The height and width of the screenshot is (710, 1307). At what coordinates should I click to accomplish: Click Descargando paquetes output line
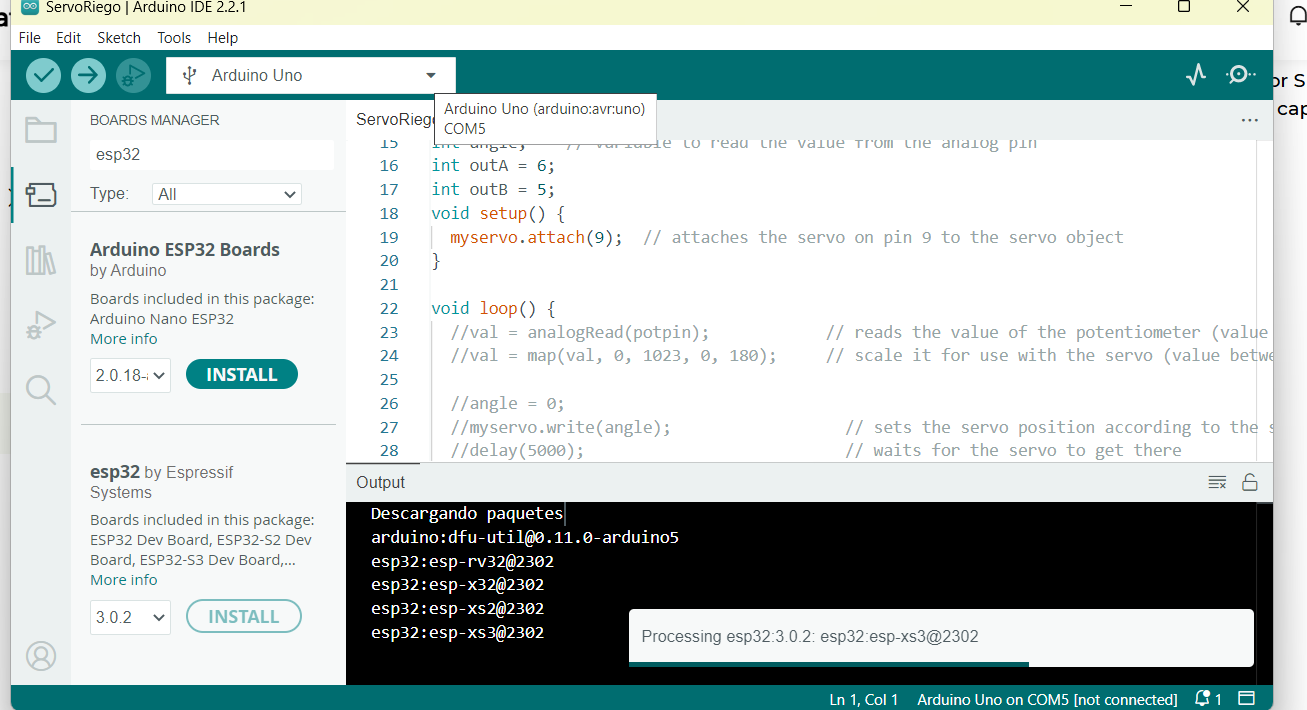(x=467, y=514)
